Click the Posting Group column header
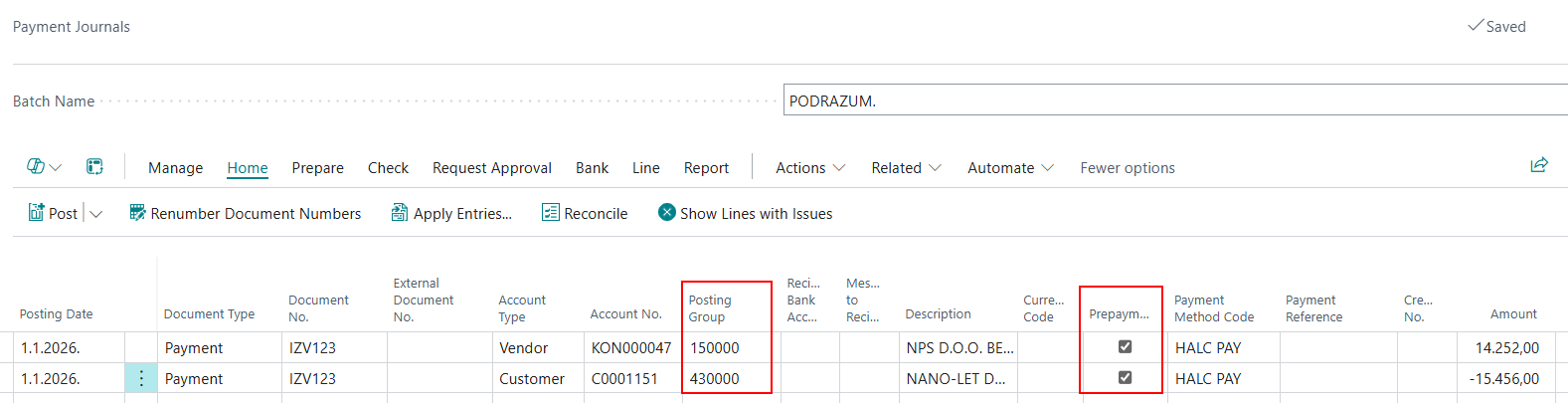The width and height of the screenshot is (1568, 403). click(710, 308)
